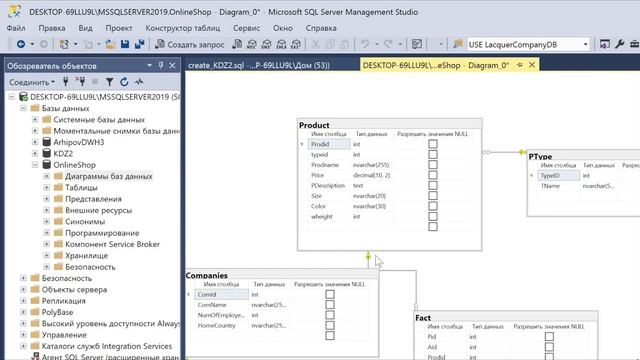
Task: Toggle allow NULL for Size column
Action: [433, 196]
